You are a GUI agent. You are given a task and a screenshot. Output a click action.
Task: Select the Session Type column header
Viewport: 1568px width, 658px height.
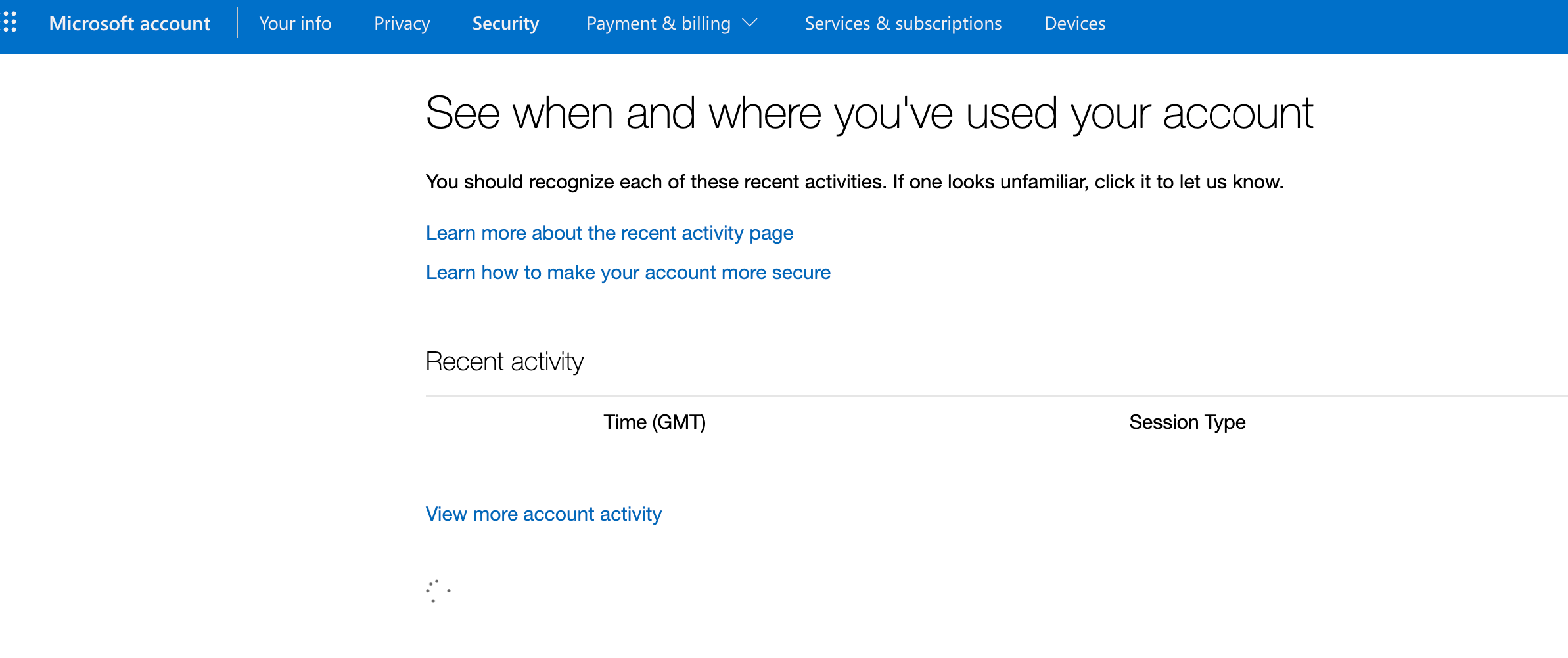click(1188, 422)
